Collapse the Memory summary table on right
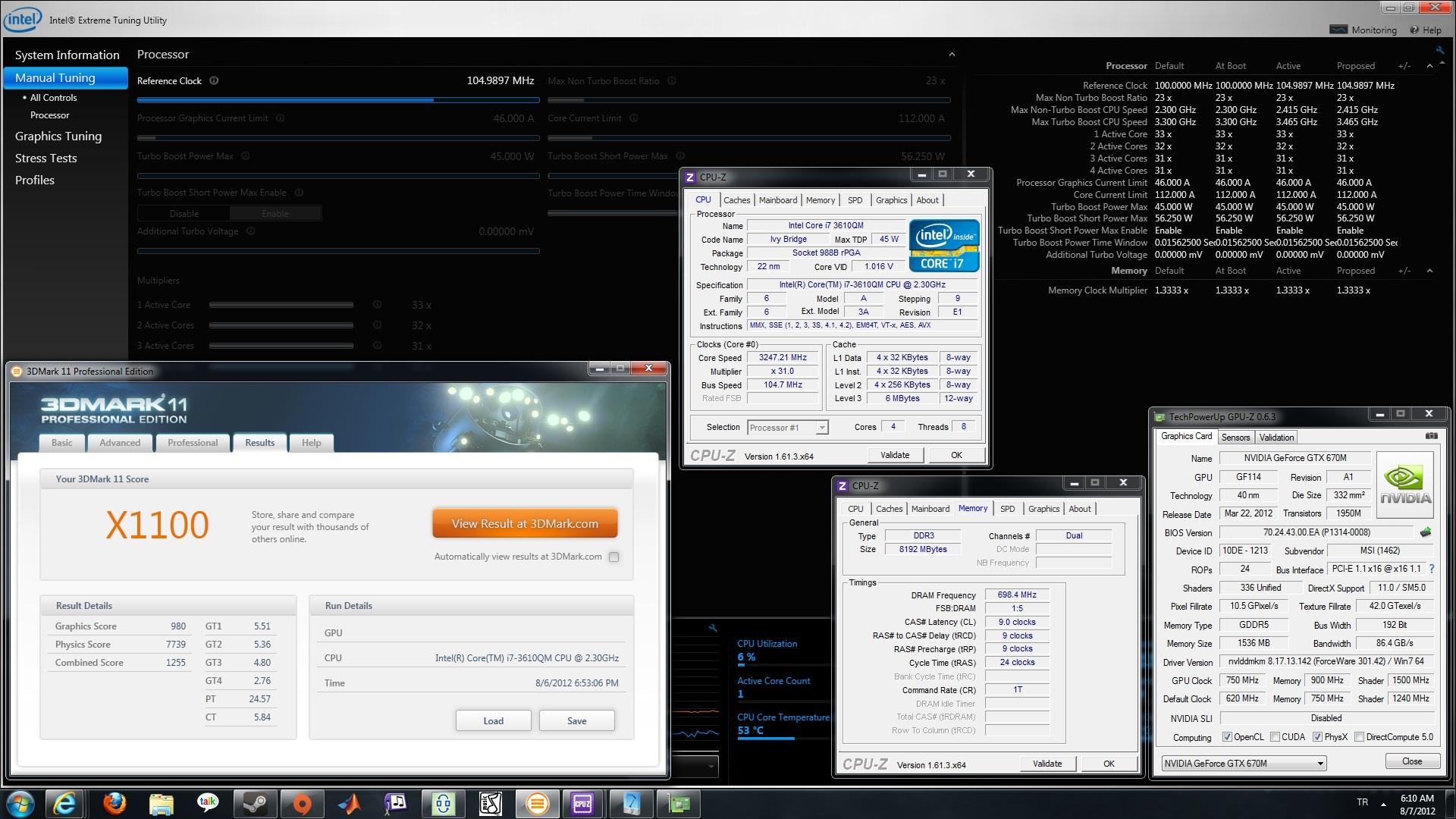The width and height of the screenshot is (1456, 819). click(x=1429, y=271)
